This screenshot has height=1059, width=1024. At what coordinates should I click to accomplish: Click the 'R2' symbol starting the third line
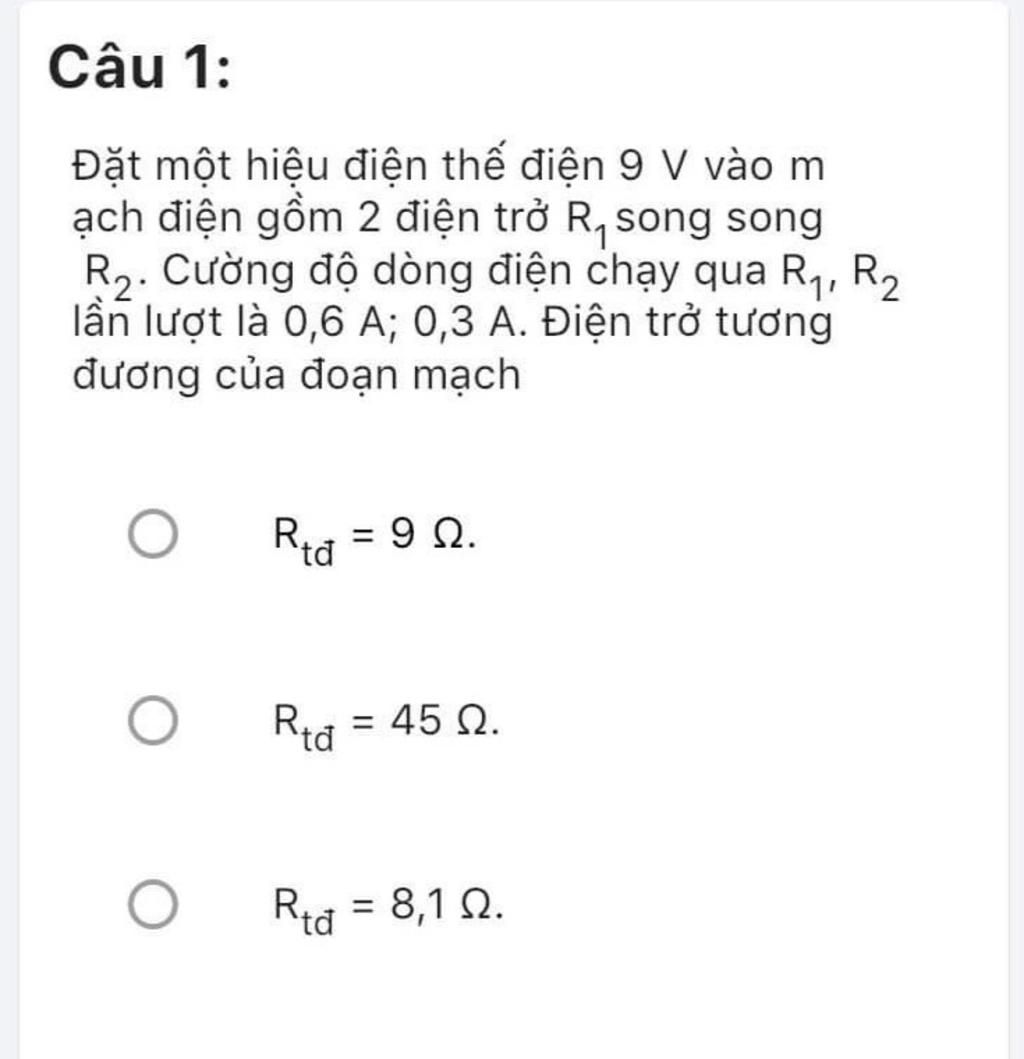pos(108,276)
